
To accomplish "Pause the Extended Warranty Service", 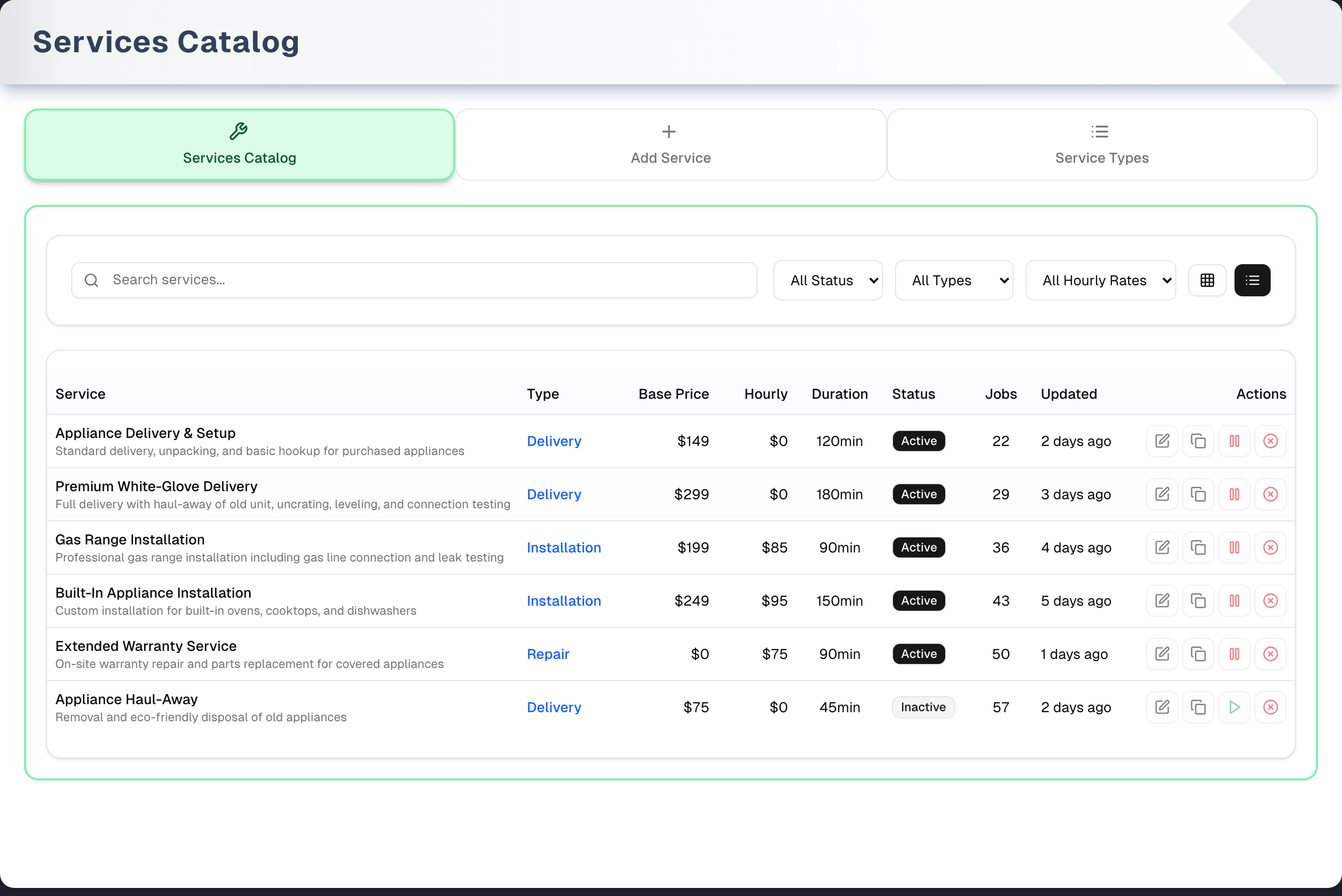I will (1234, 654).
